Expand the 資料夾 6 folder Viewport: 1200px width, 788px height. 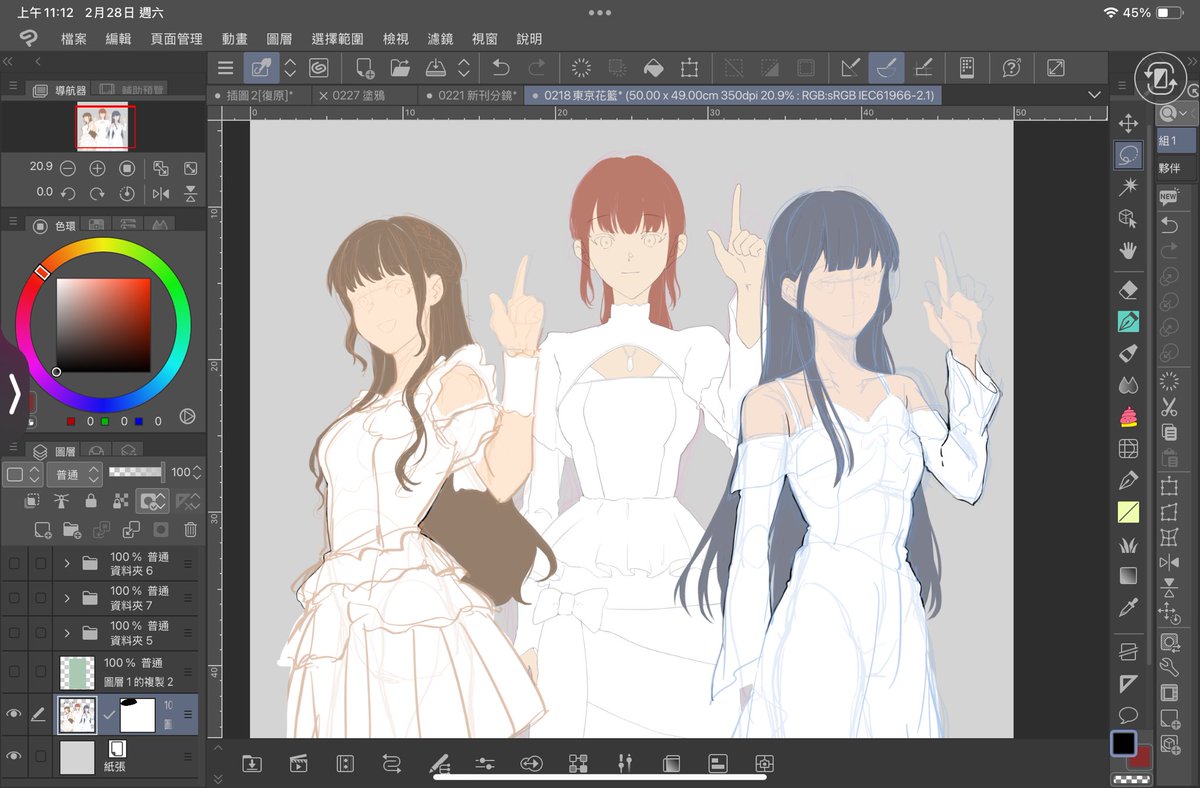coord(67,564)
